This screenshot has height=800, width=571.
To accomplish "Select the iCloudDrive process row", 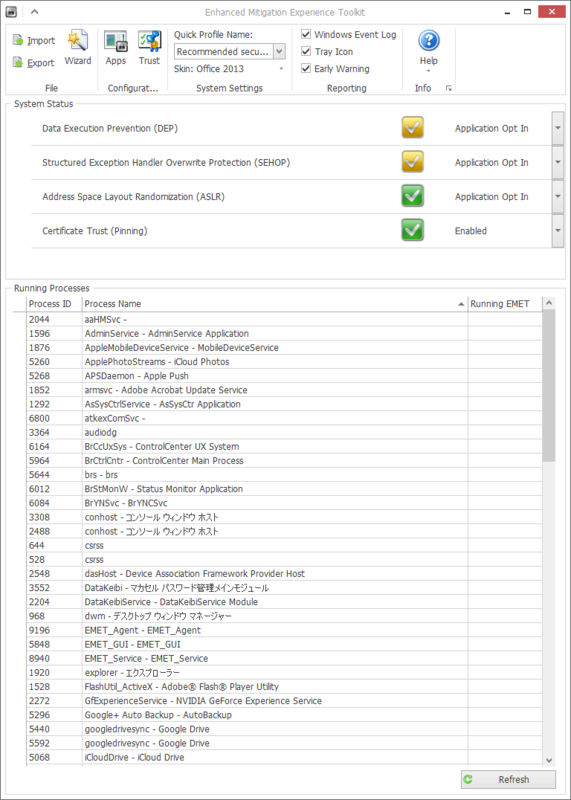I will [285, 758].
